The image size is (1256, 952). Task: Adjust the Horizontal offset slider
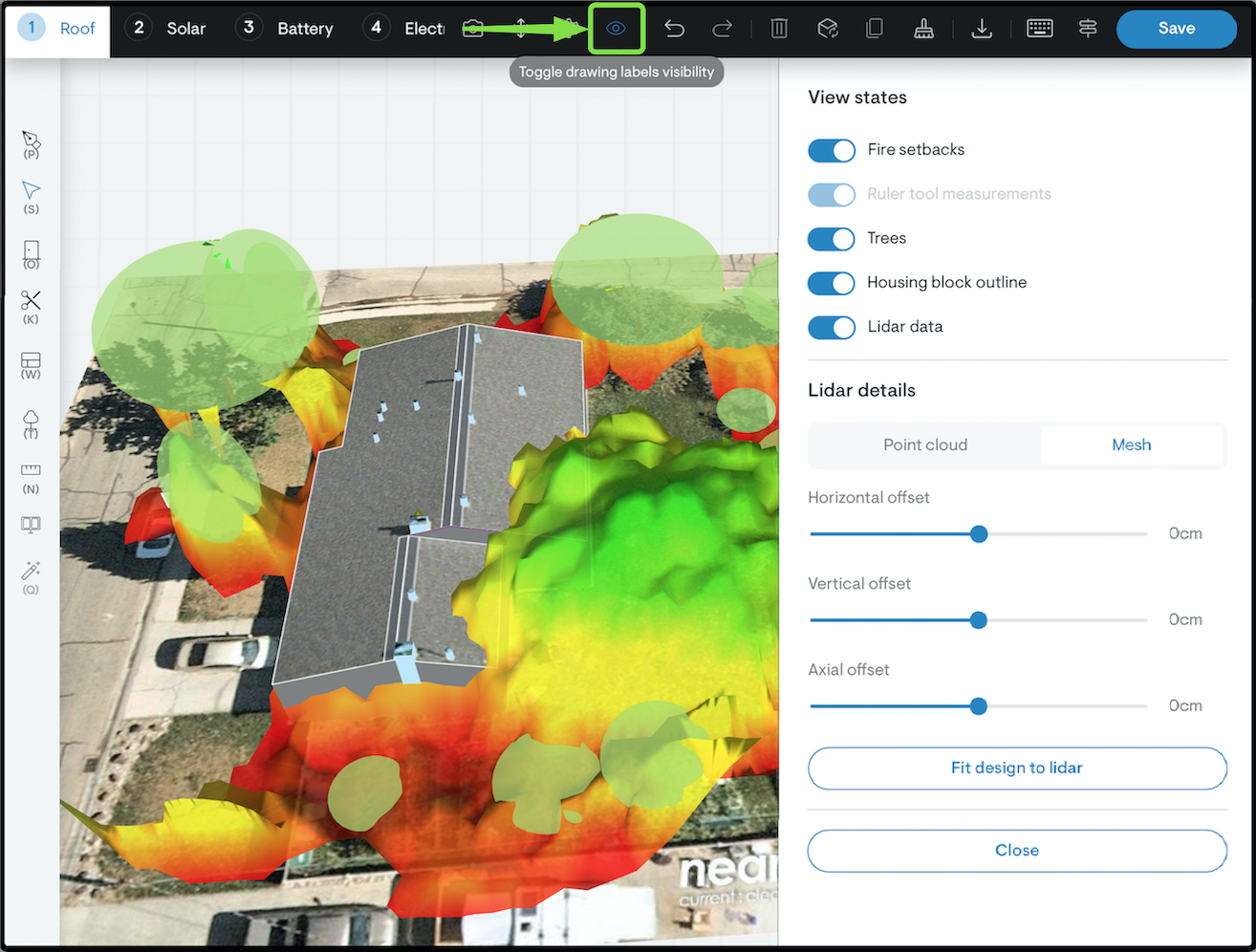[x=978, y=533]
